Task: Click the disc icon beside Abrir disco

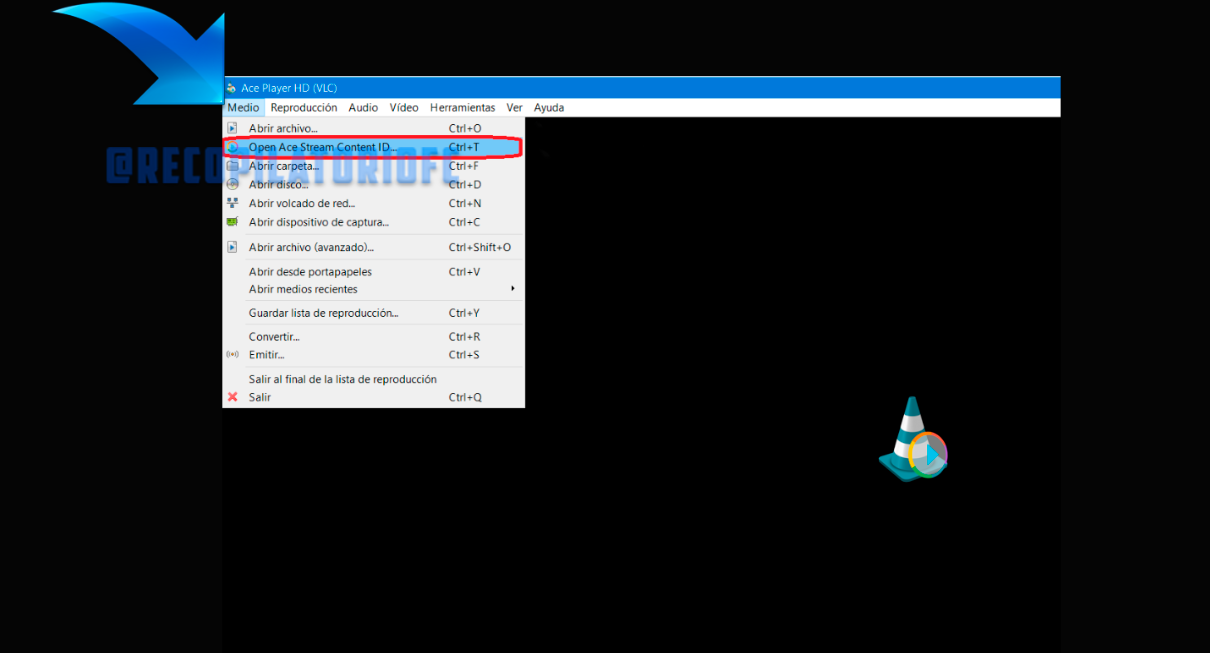Action: click(x=233, y=184)
